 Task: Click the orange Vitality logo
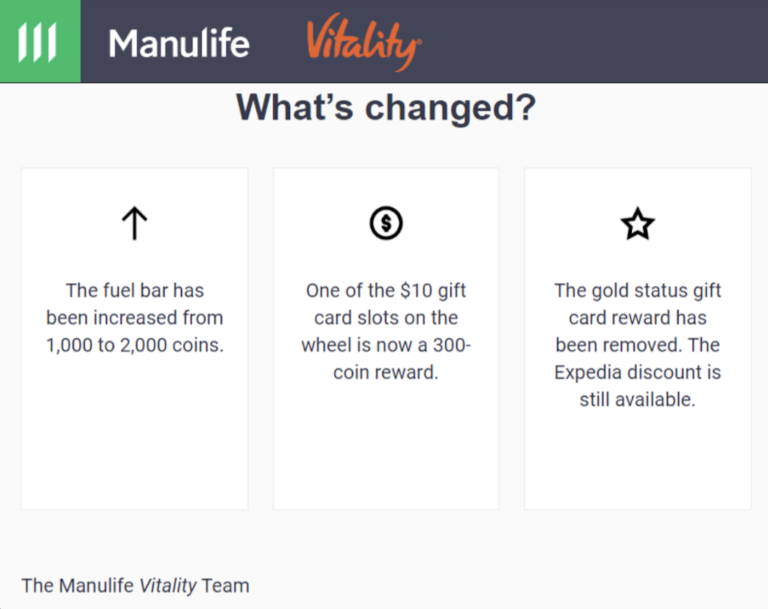tap(363, 44)
